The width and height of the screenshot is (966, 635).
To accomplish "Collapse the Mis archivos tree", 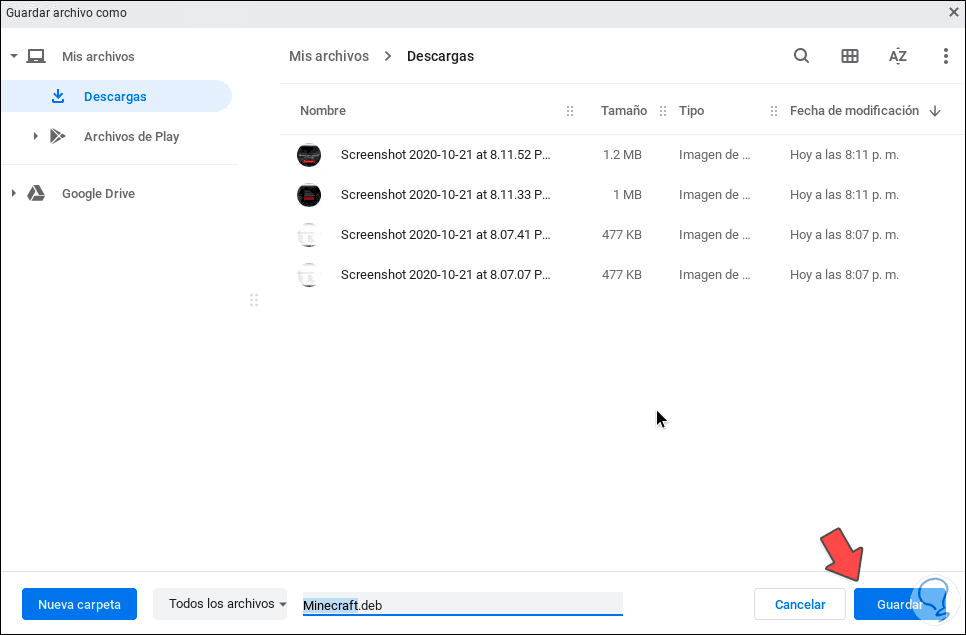I will tap(13, 56).
